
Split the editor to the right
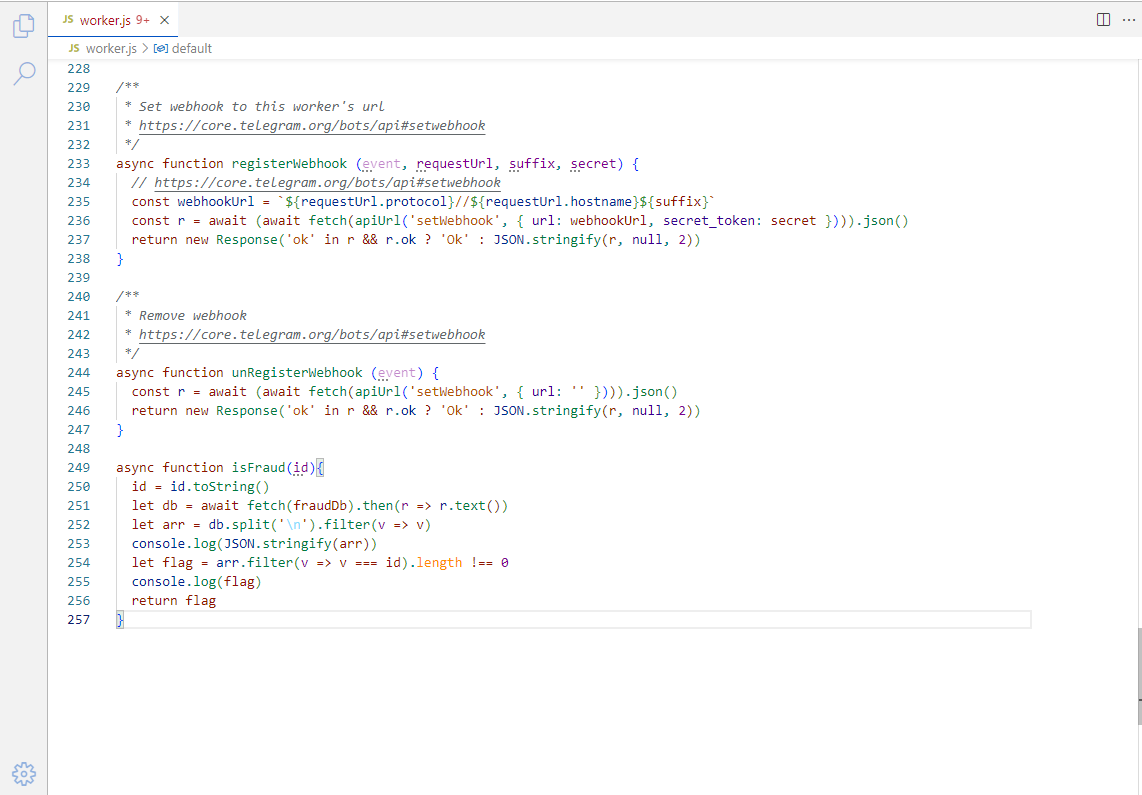[x=1104, y=20]
